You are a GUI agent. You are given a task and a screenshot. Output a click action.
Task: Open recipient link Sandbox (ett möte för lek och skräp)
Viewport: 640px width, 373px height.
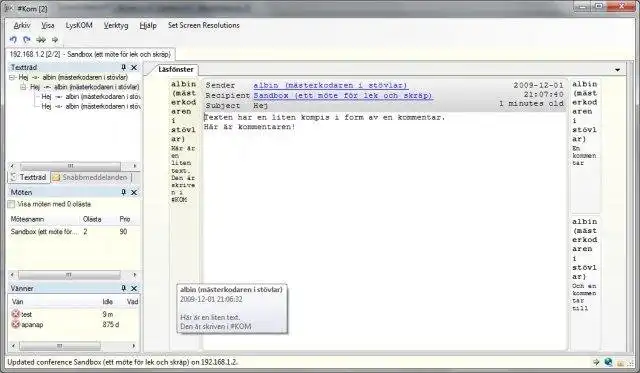pyautogui.click(x=343, y=95)
